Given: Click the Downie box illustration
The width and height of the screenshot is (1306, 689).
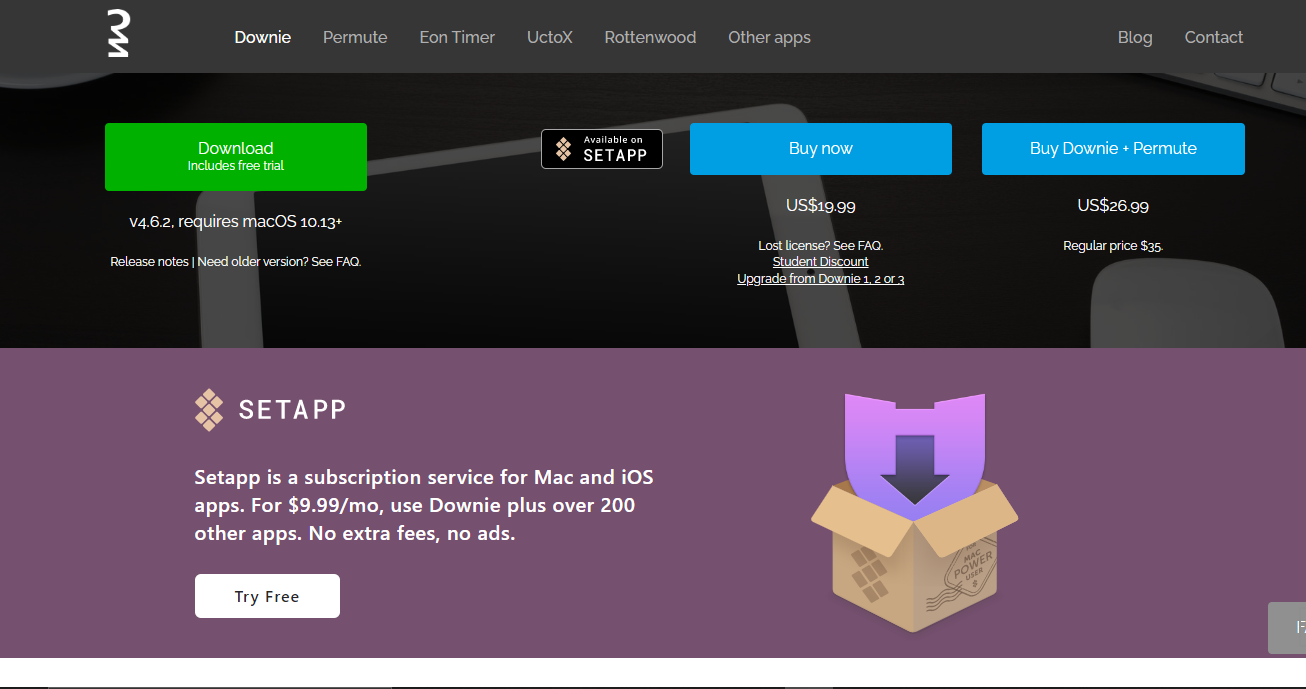Looking at the screenshot, I should tap(914, 512).
